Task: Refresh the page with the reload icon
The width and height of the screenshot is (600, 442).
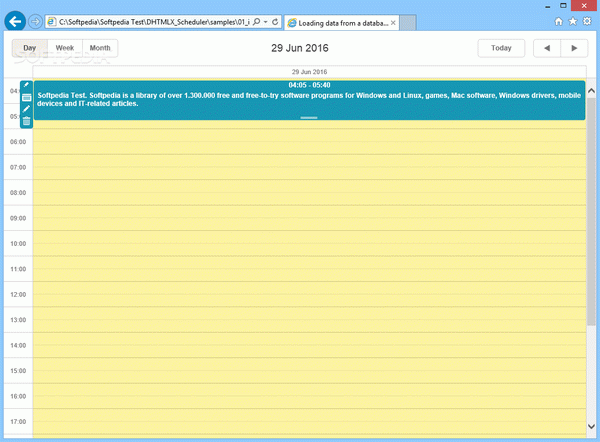Action: coord(275,22)
